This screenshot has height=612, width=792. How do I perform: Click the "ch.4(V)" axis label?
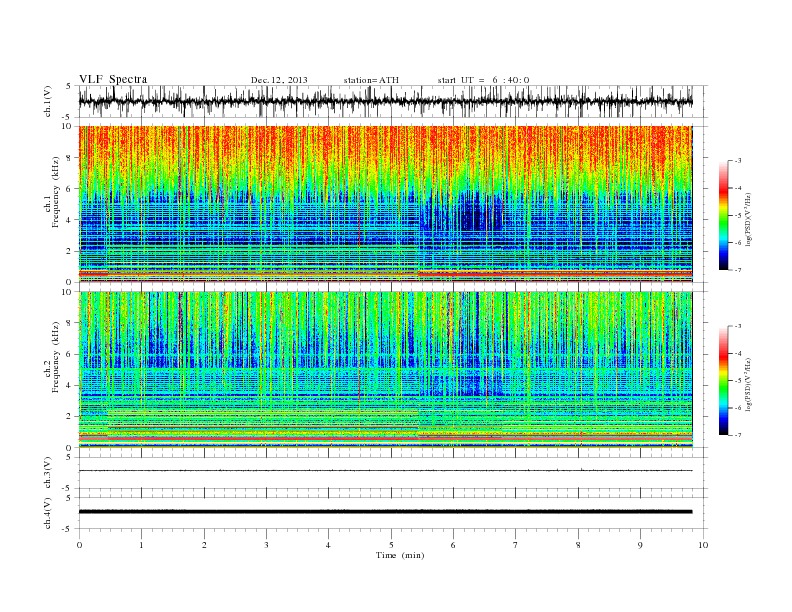tap(47, 513)
